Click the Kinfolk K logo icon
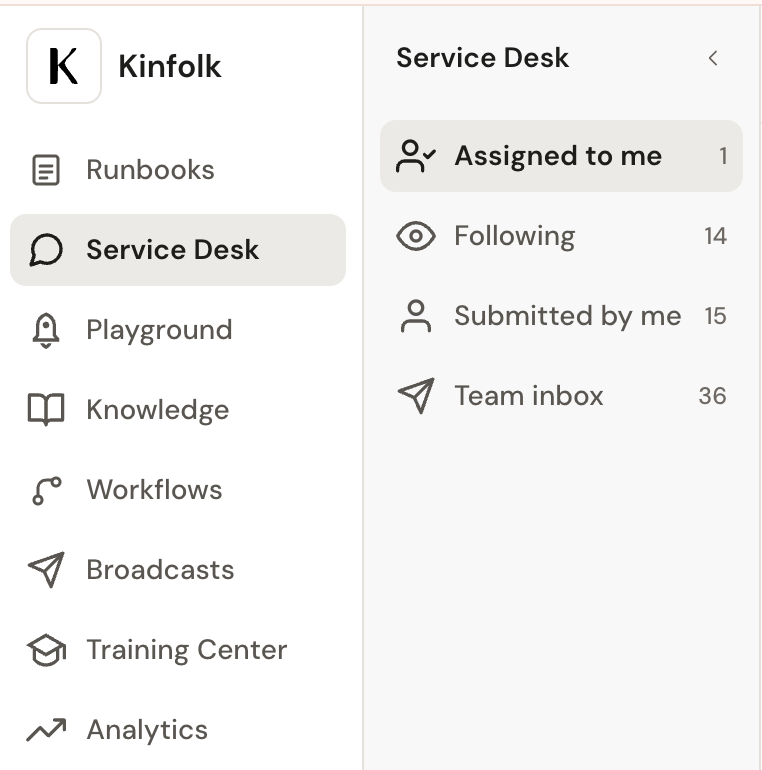This screenshot has height=770, width=762. (x=64, y=66)
